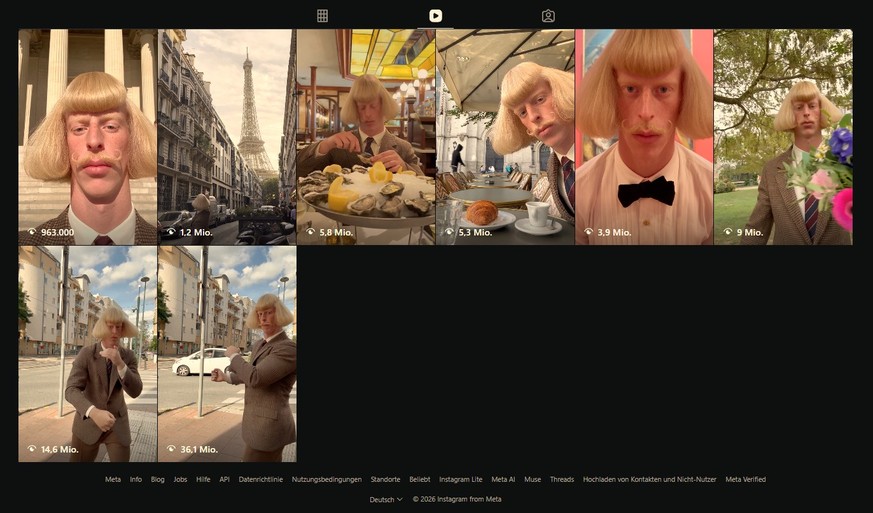Click the eye icon beside 3,9 Mio.

(x=588, y=232)
